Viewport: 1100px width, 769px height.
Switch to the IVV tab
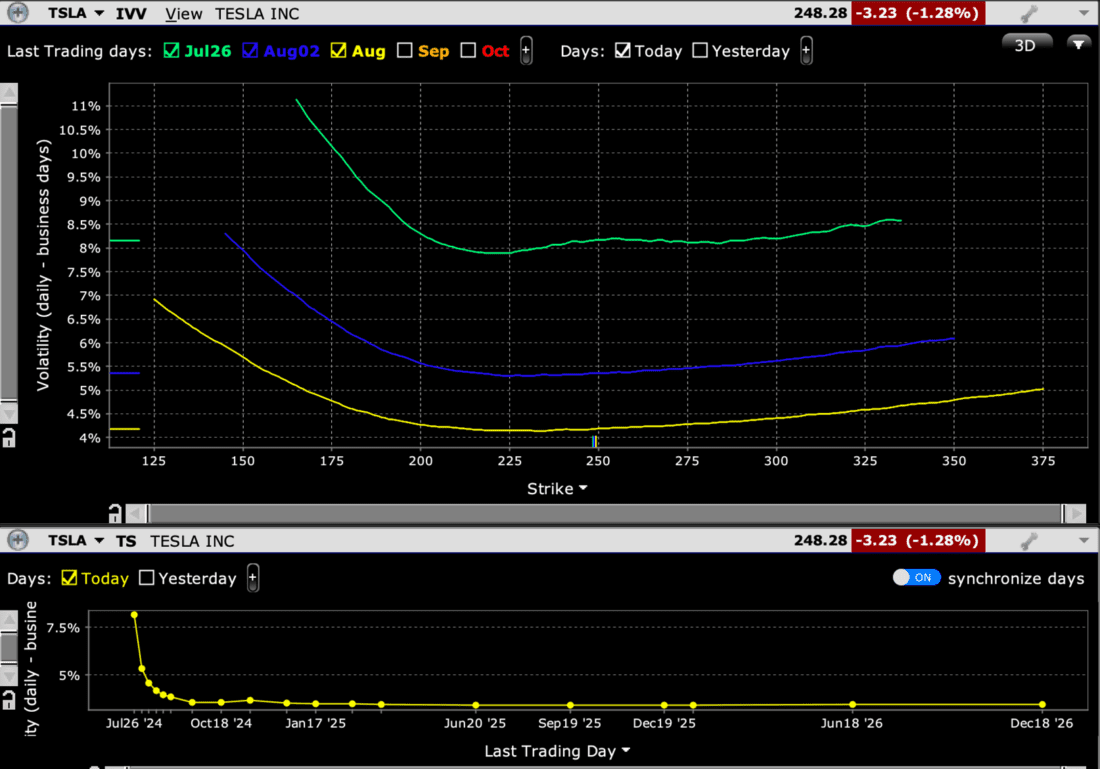click(131, 13)
